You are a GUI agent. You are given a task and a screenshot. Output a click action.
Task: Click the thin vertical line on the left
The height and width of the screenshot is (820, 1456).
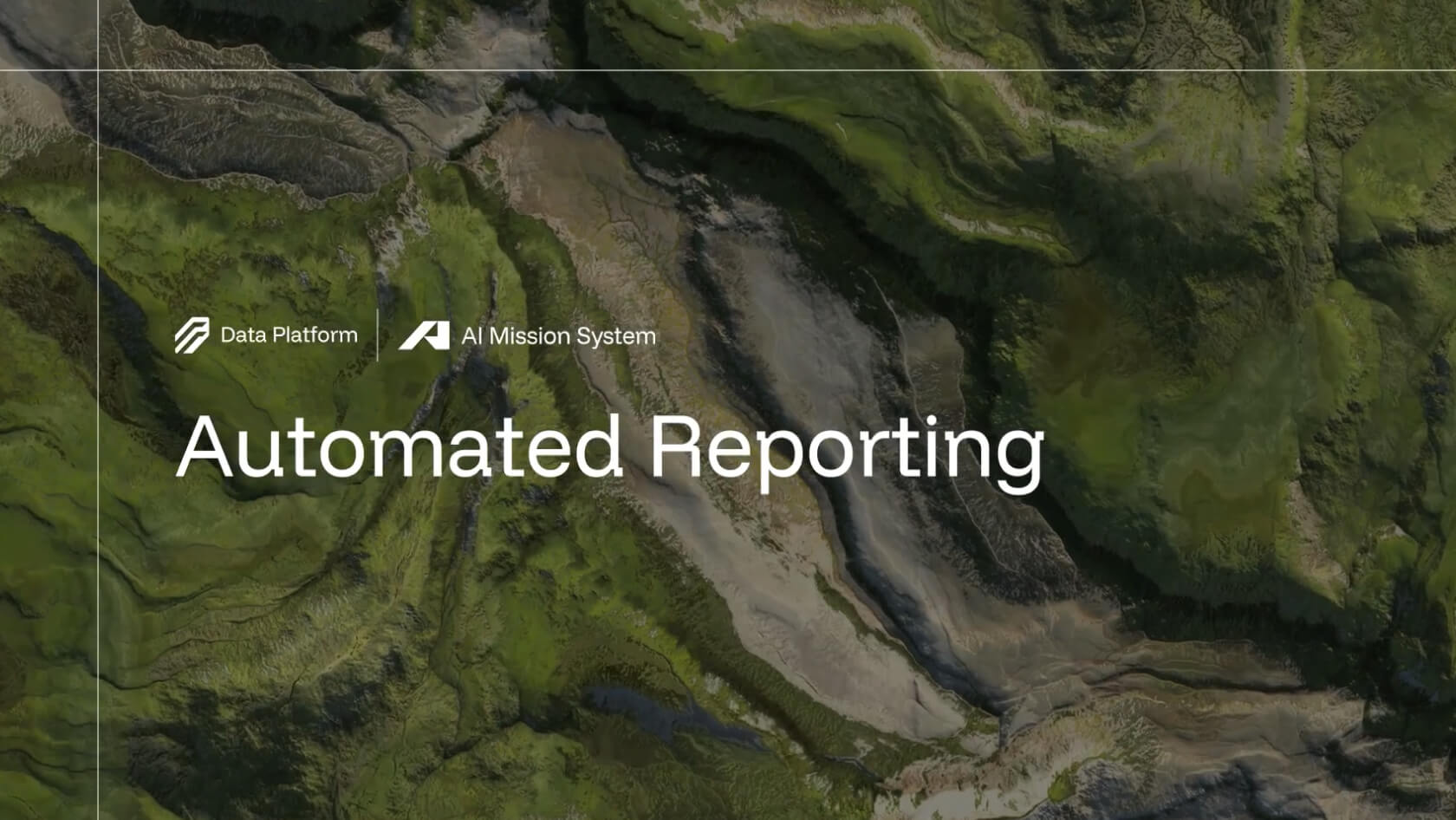[x=98, y=520]
